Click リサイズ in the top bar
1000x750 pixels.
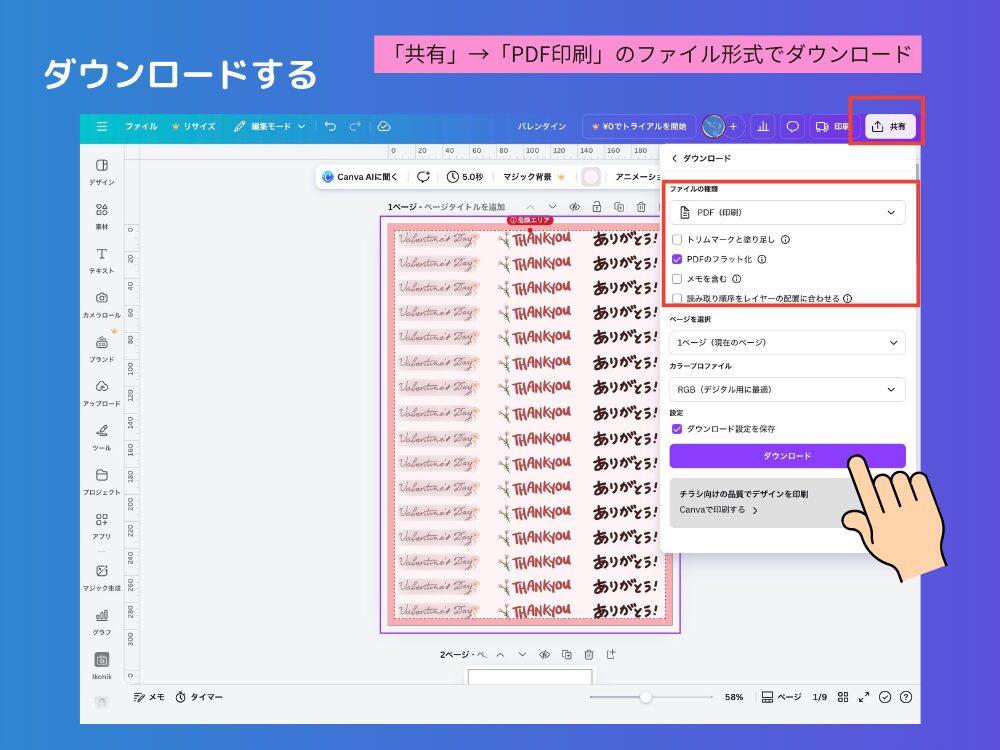196,126
